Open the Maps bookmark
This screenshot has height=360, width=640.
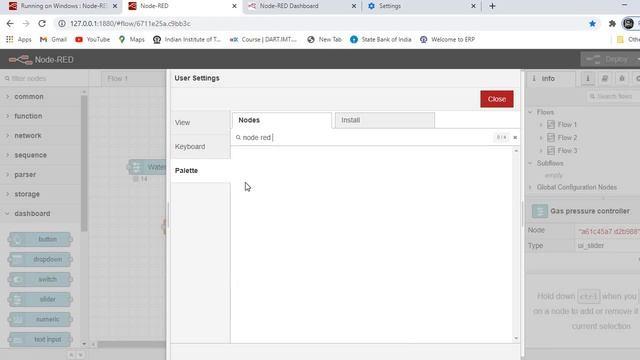tap(131, 40)
